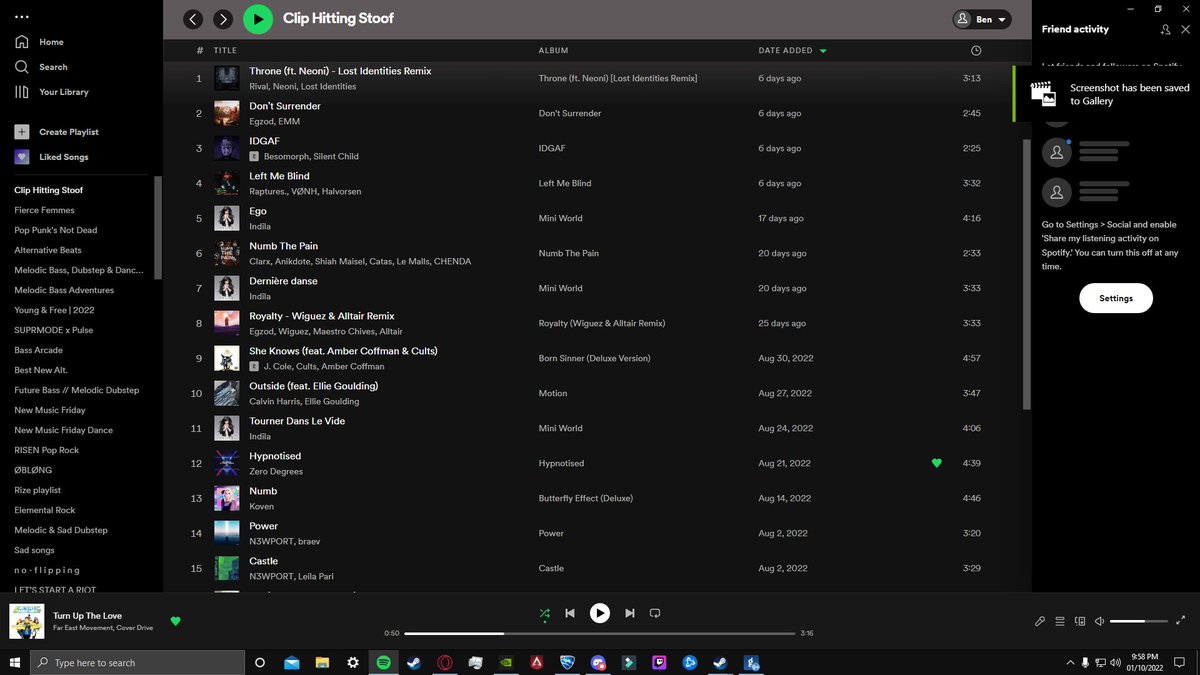Toggle shuffle off in the player bar
The width and height of the screenshot is (1200, 675).
[x=544, y=613]
